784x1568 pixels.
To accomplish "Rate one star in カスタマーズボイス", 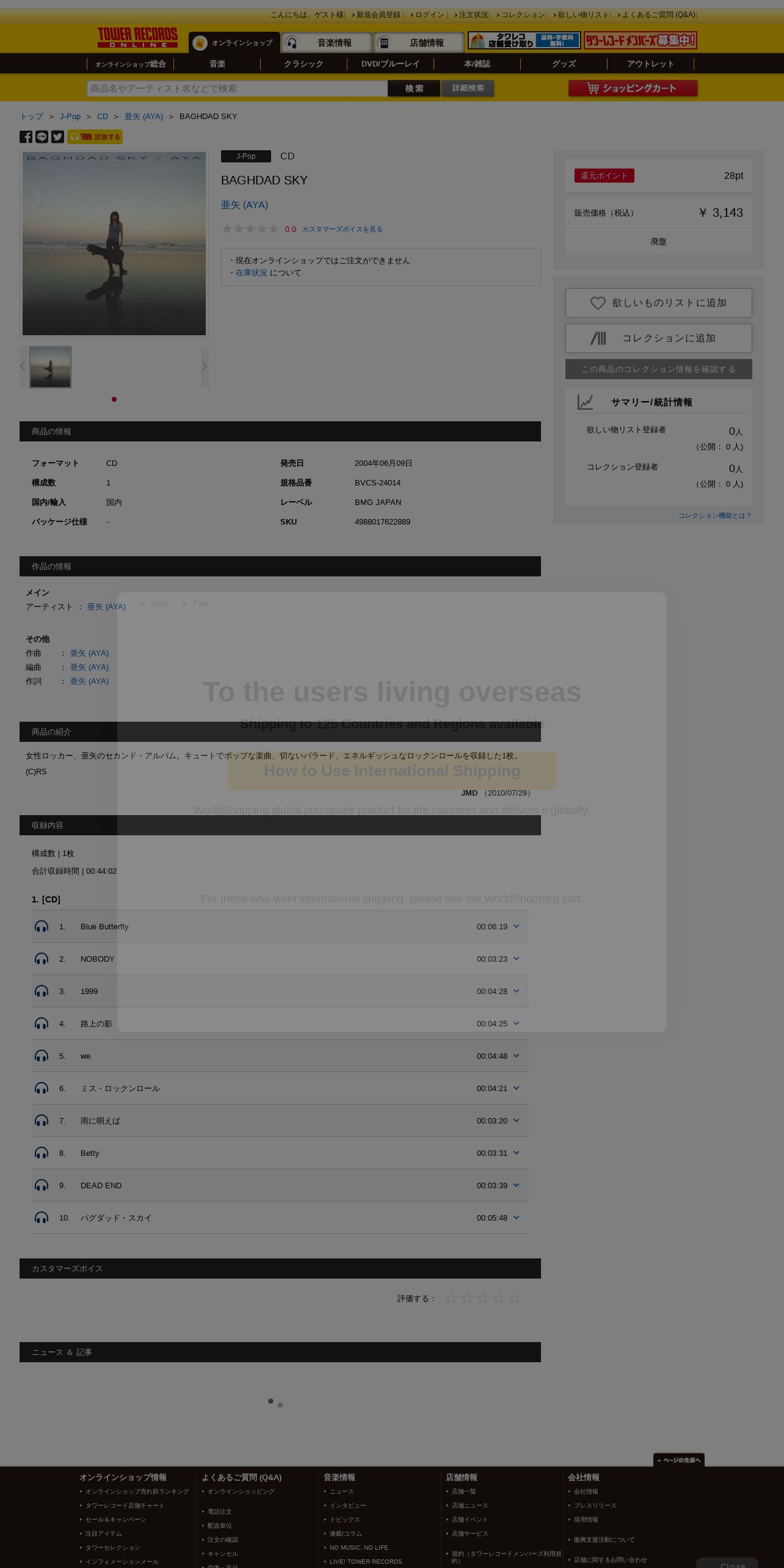I will pyautogui.click(x=451, y=1298).
